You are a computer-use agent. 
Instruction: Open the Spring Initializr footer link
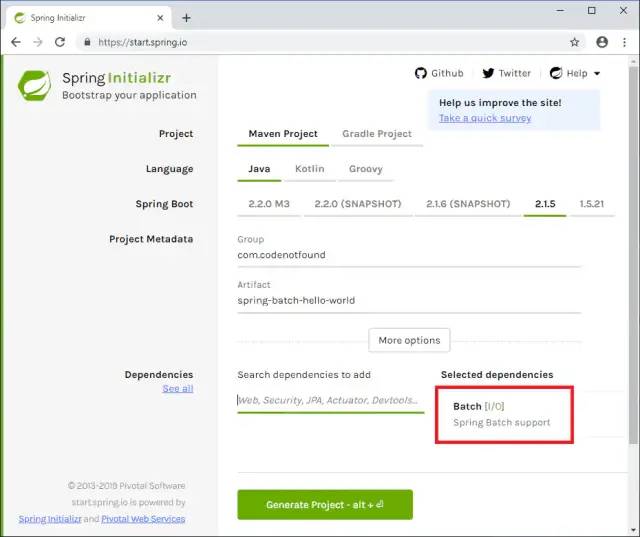point(50,519)
